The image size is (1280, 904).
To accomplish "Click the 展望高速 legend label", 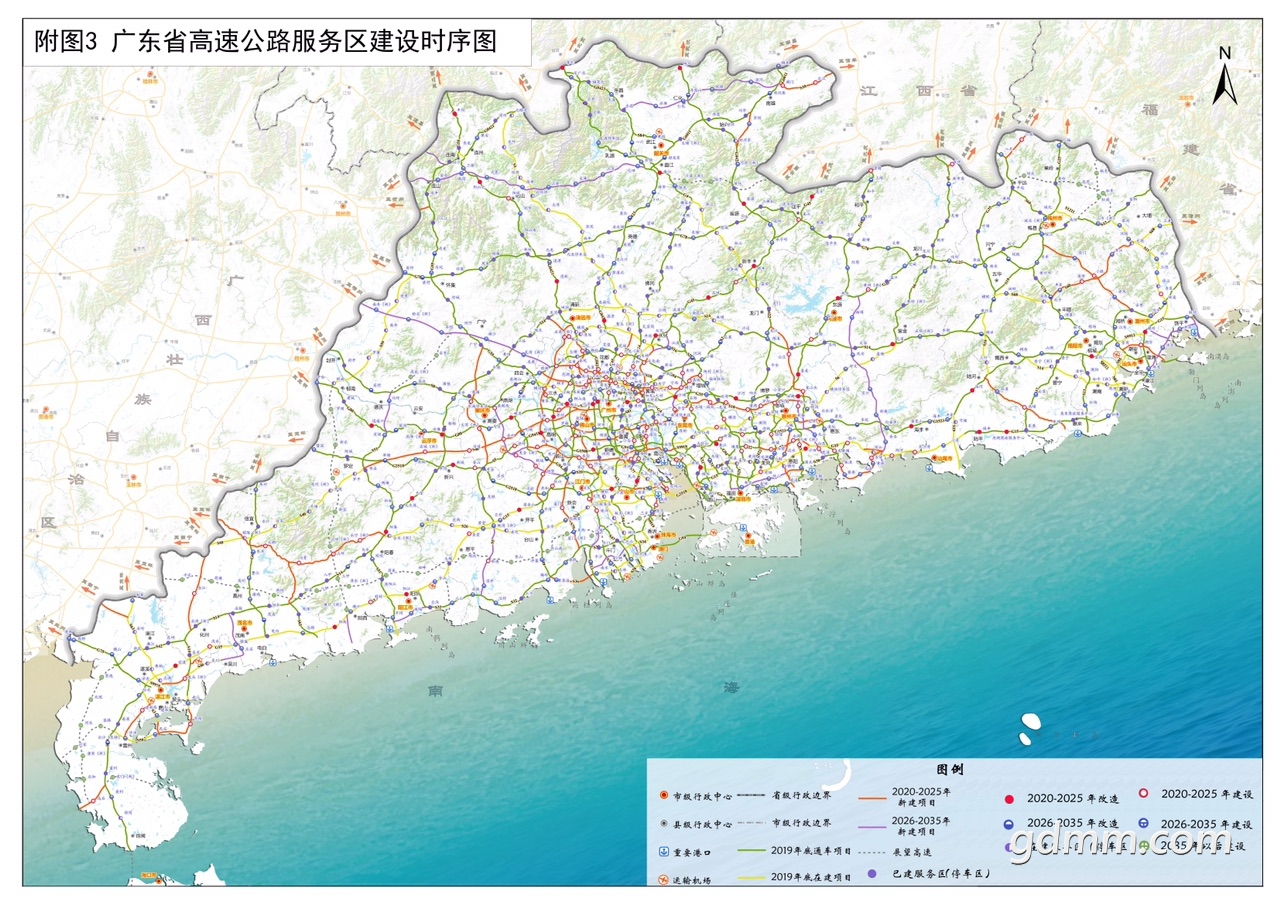I will [912, 853].
